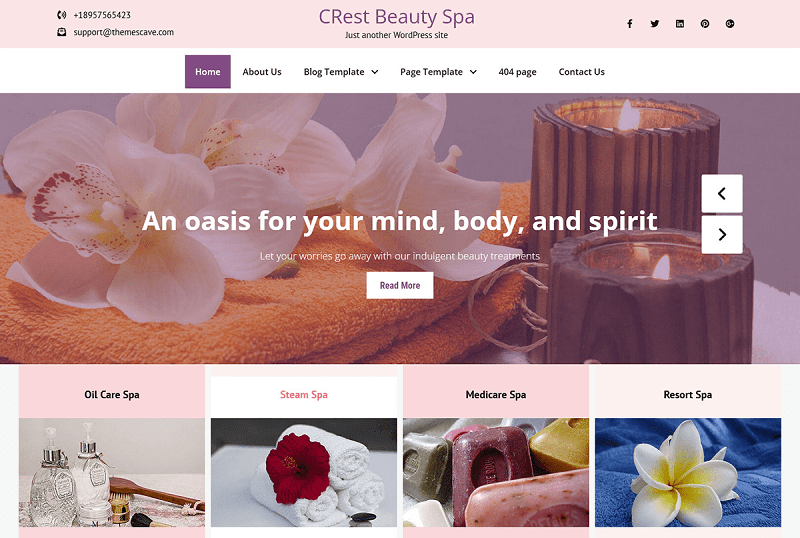This screenshot has height=538, width=800.
Task: Expand the Page Template dropdown arrow
Action: pyautogui.click(x=473, y=72)
